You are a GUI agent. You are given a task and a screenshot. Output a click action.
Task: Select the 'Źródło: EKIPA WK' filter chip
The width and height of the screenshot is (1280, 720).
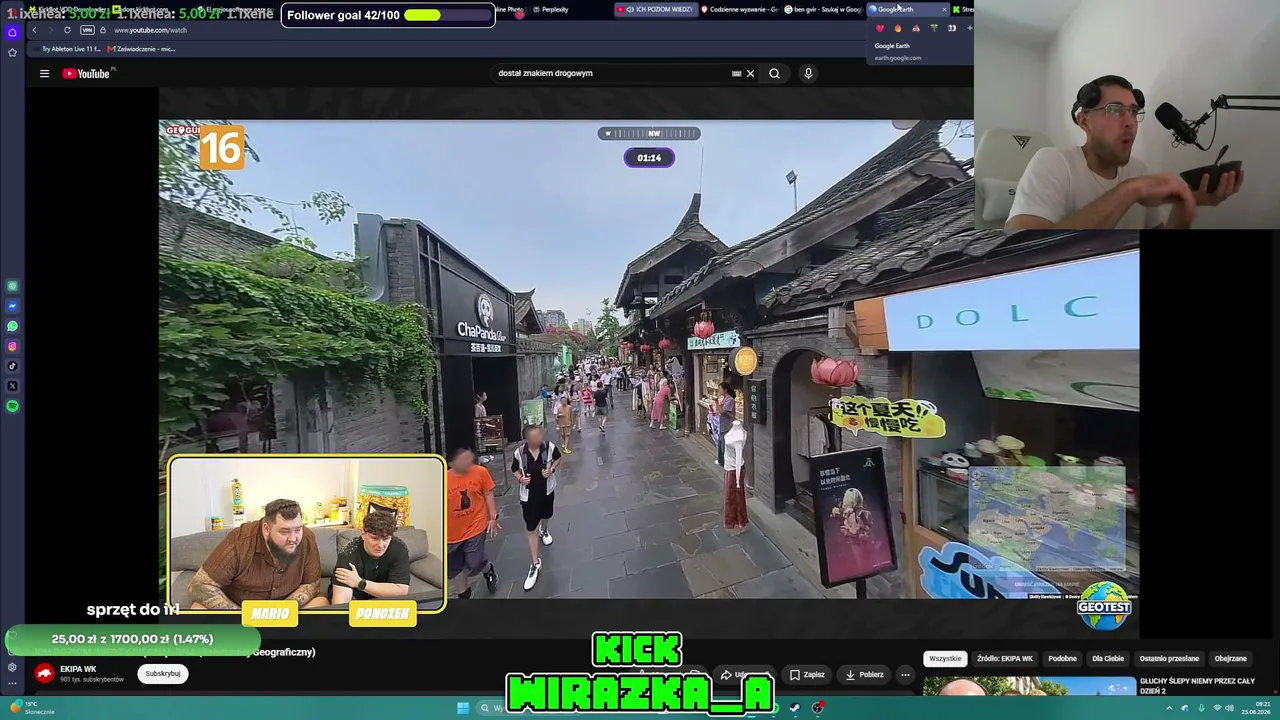click(1004, 659)
